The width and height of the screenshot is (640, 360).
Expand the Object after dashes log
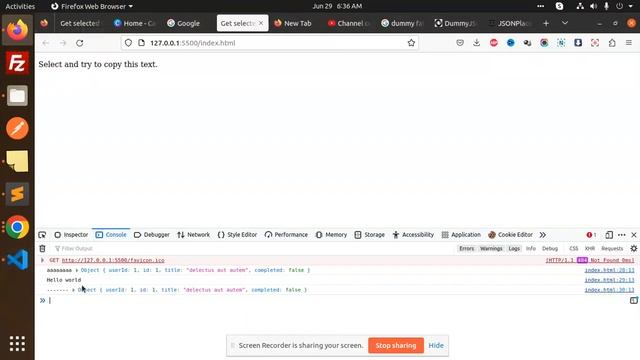(x=73, y=290)
